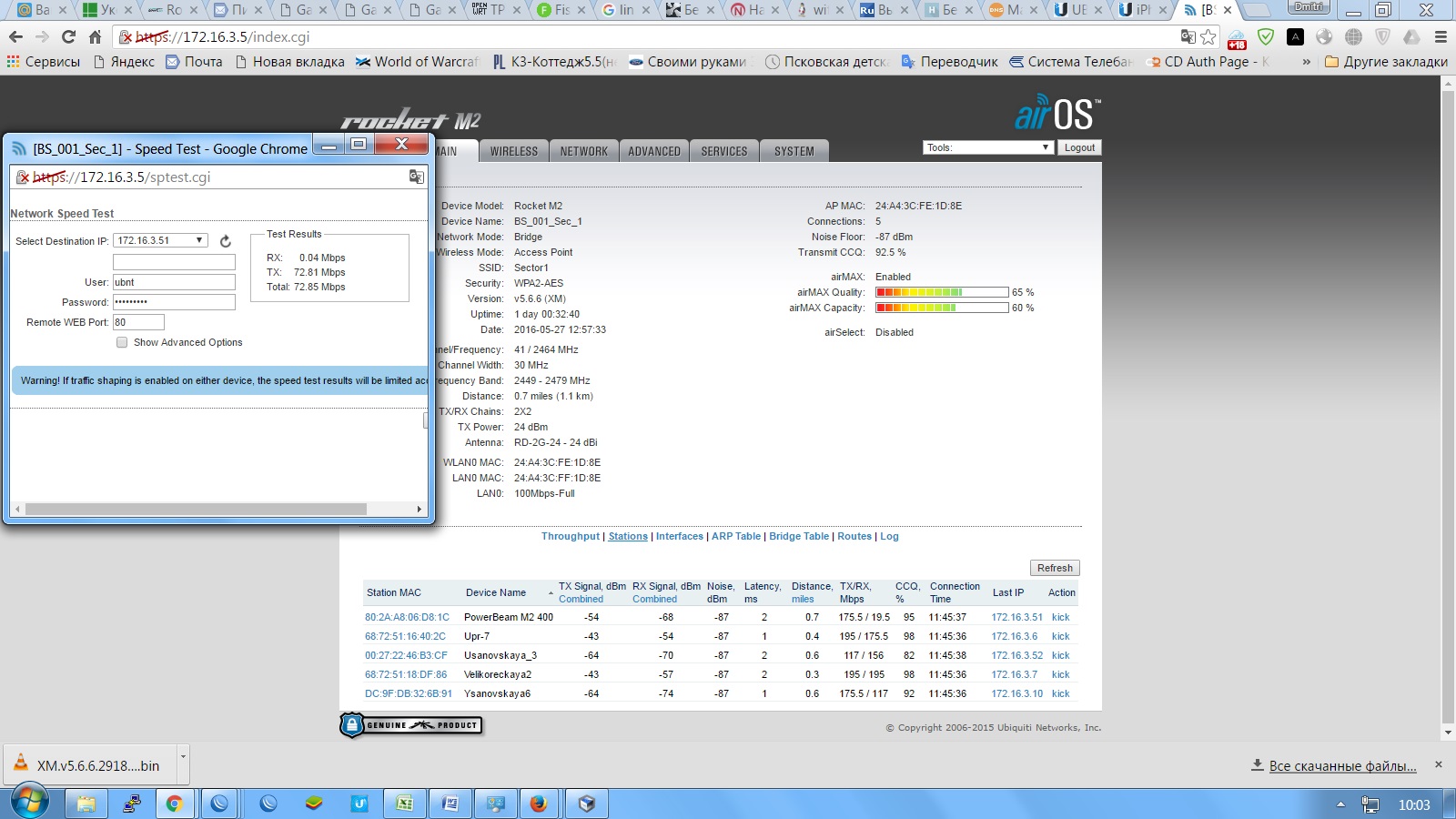Switch to the NETWORK tab

[x=584, y=151]
